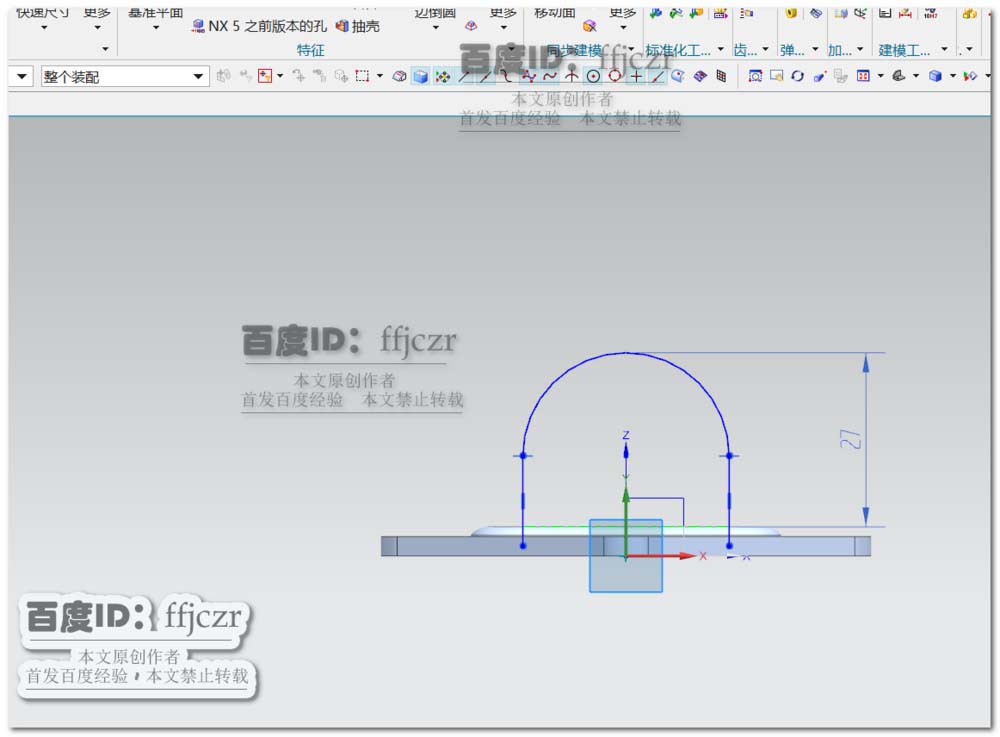Activate the Rotate view icon
Screen dimensions: 1000x737
[797, 77]
